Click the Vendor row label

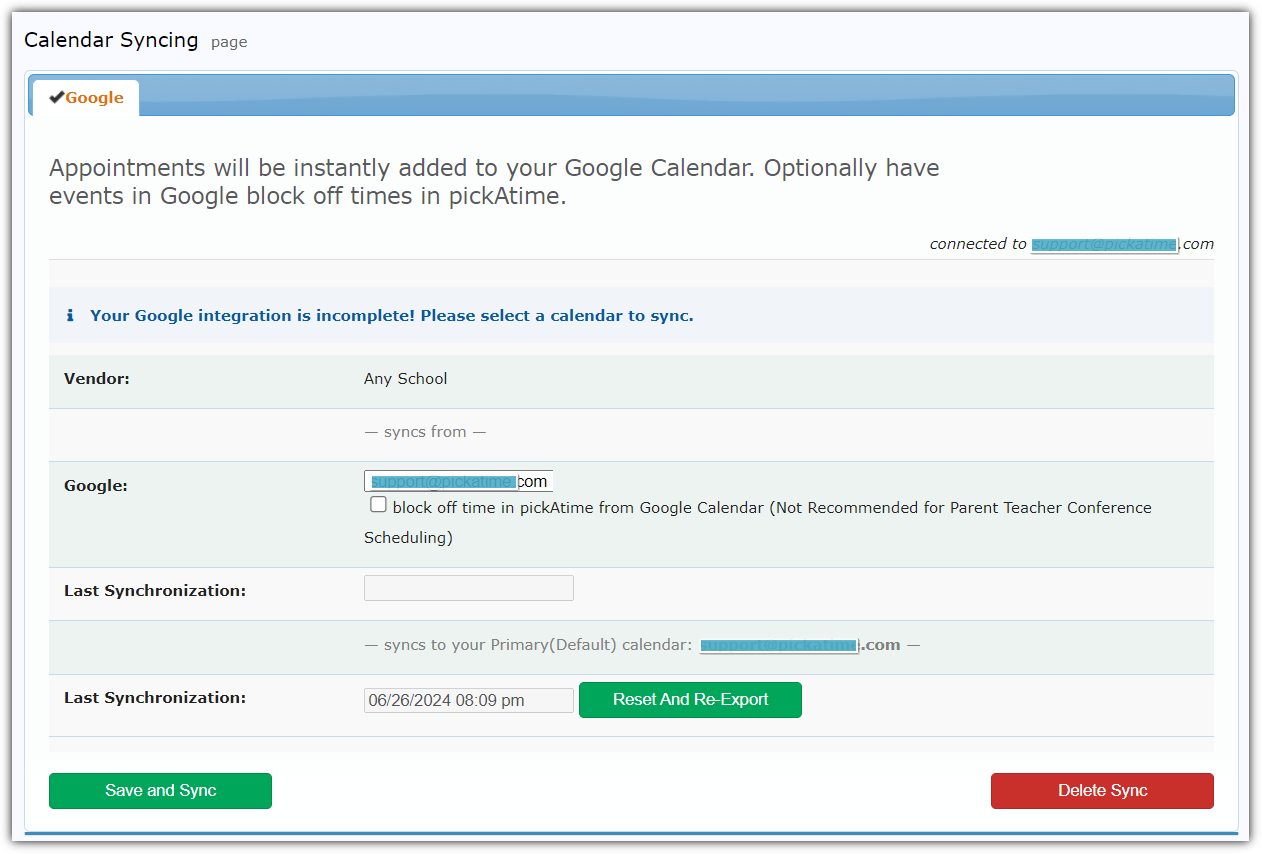[x=97, y=379]
